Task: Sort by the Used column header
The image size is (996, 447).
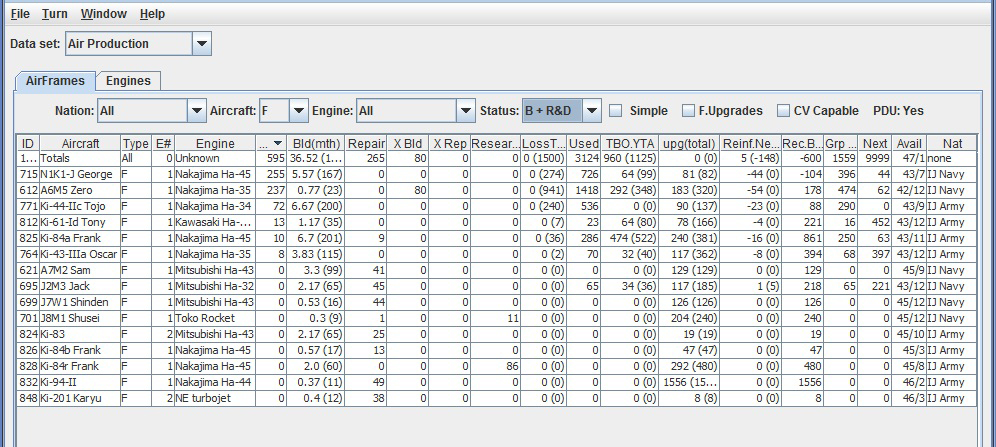Action: [583, 143]
